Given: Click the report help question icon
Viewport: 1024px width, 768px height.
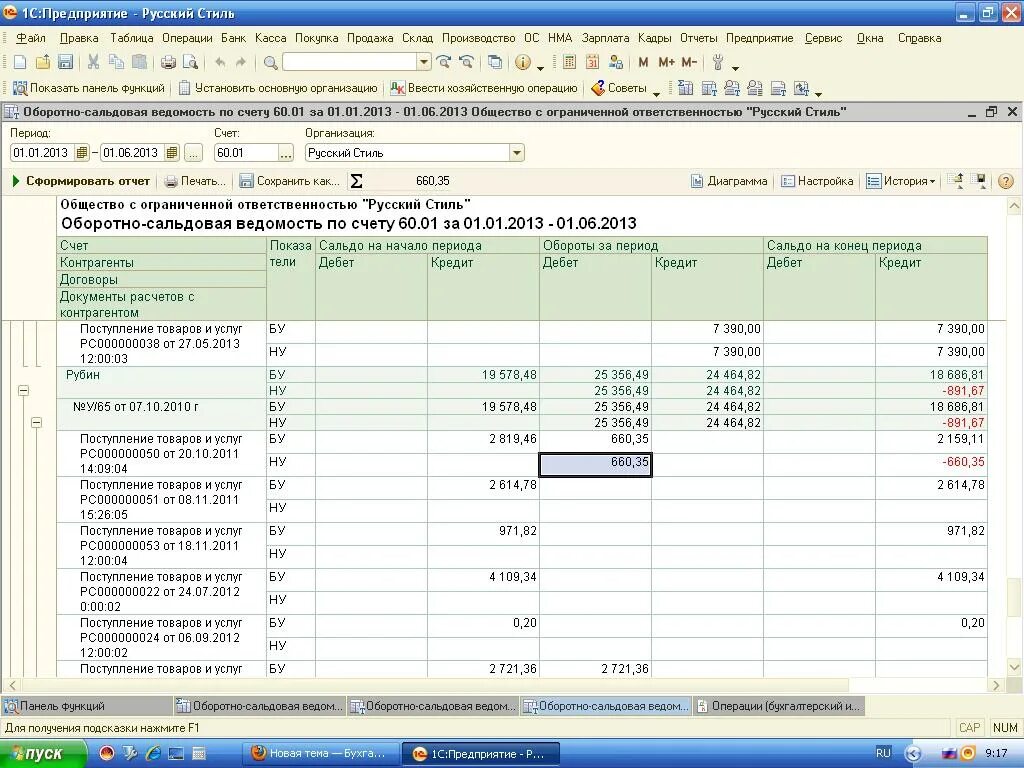Looking at the screenshot, I should (x=1006, y=181).
